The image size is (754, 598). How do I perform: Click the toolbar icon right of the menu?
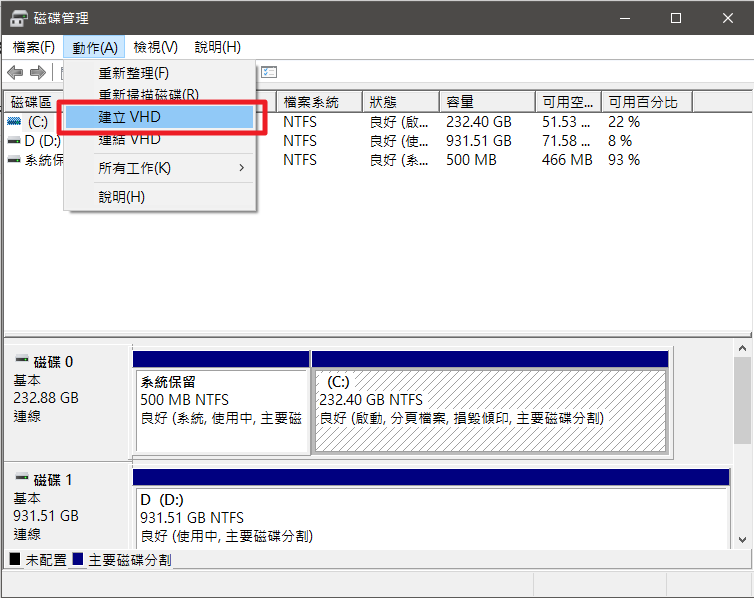pyautogui.click(x=268, y=72)
